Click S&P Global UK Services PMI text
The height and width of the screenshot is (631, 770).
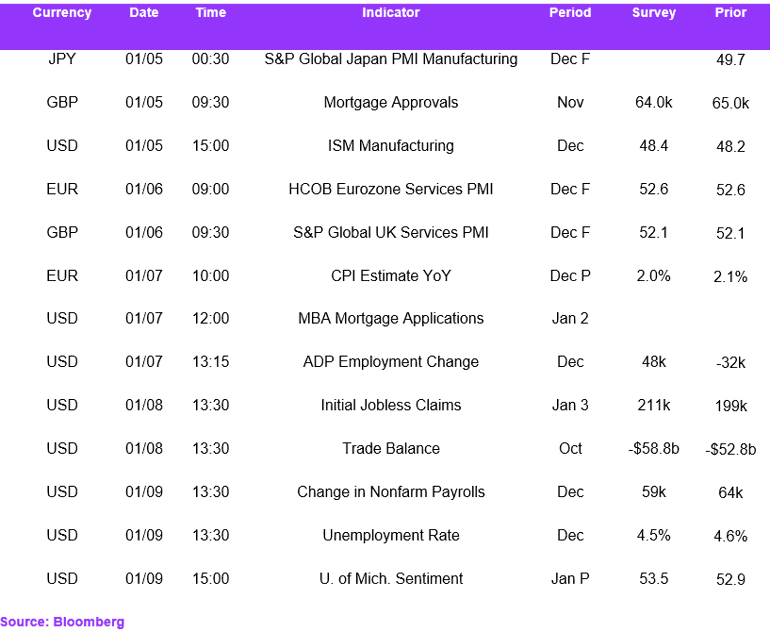pyautogui.click(x=391, y=232)
